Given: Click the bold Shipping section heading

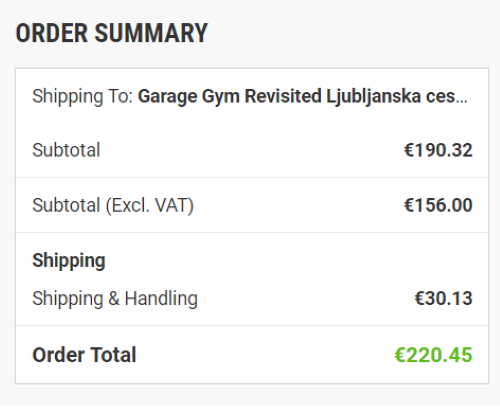Looking at the screenshot, I should click(x=69, y=261).
